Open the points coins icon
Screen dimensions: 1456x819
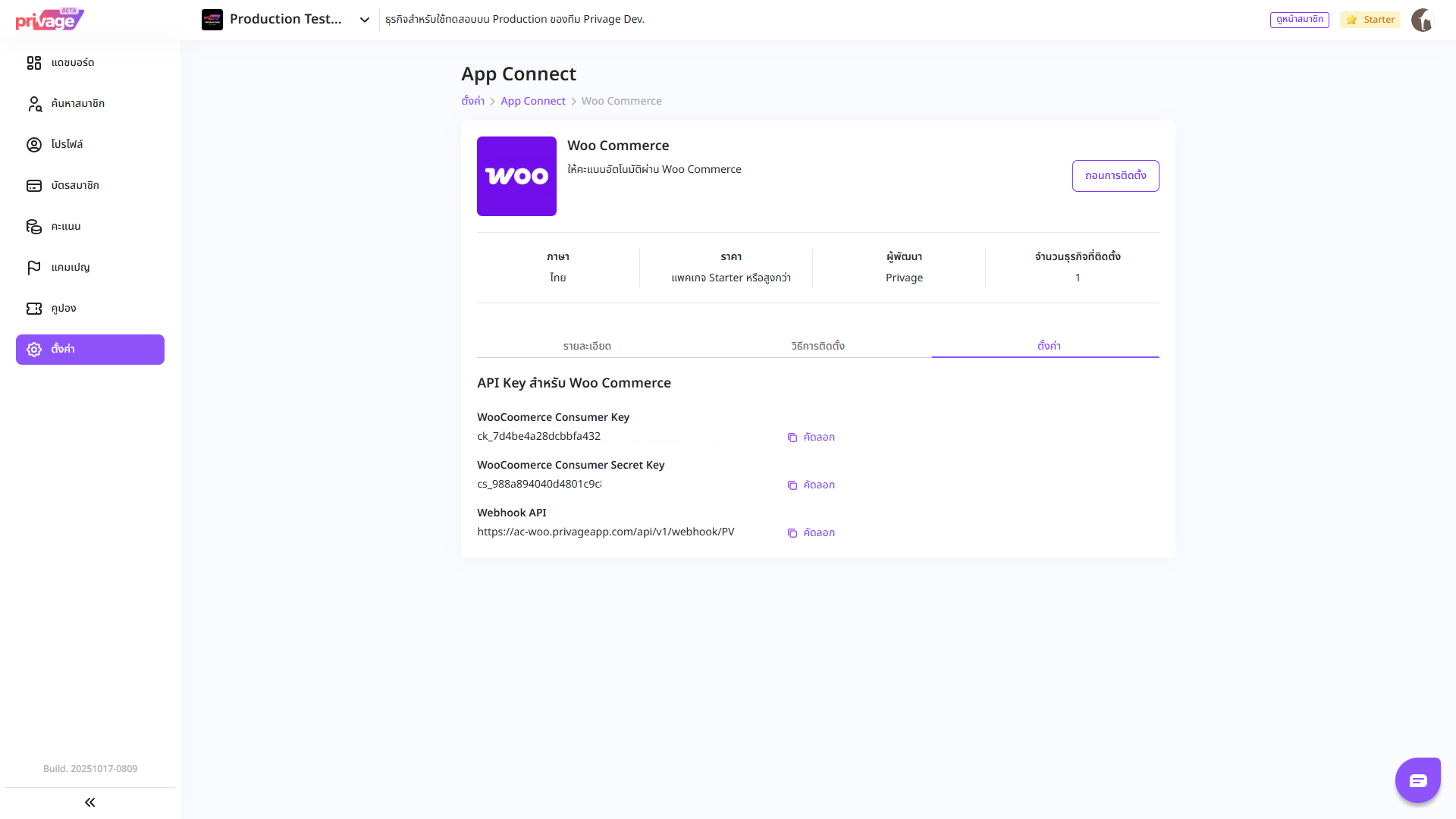34,227
